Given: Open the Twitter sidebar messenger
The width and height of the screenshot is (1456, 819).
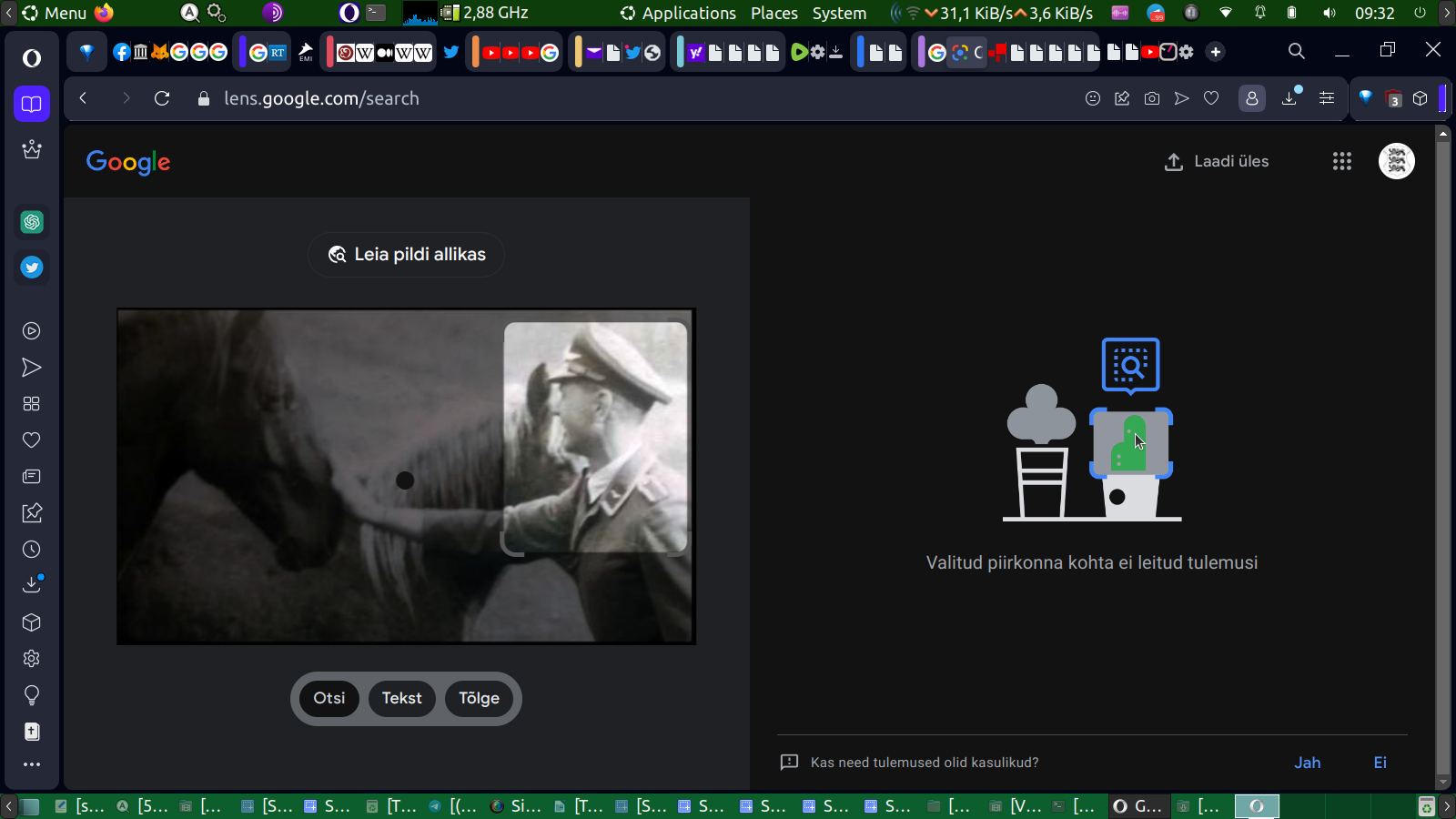Looking at the screenshot, I should (x=32, y=268).
